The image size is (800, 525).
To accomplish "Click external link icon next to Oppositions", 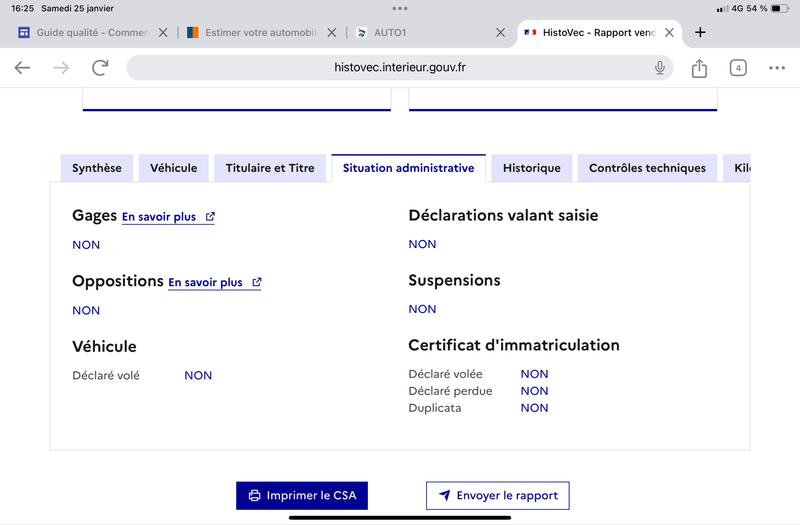I will coord(257,282).
